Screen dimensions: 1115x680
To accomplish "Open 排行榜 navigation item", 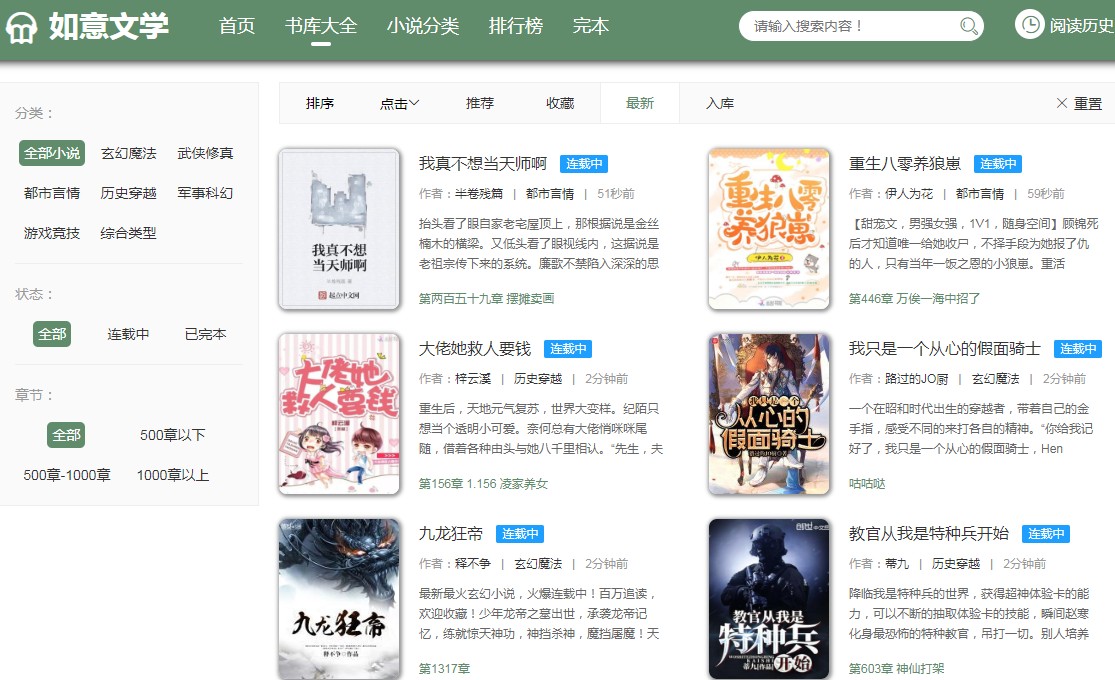I will (x=516, y=26).
